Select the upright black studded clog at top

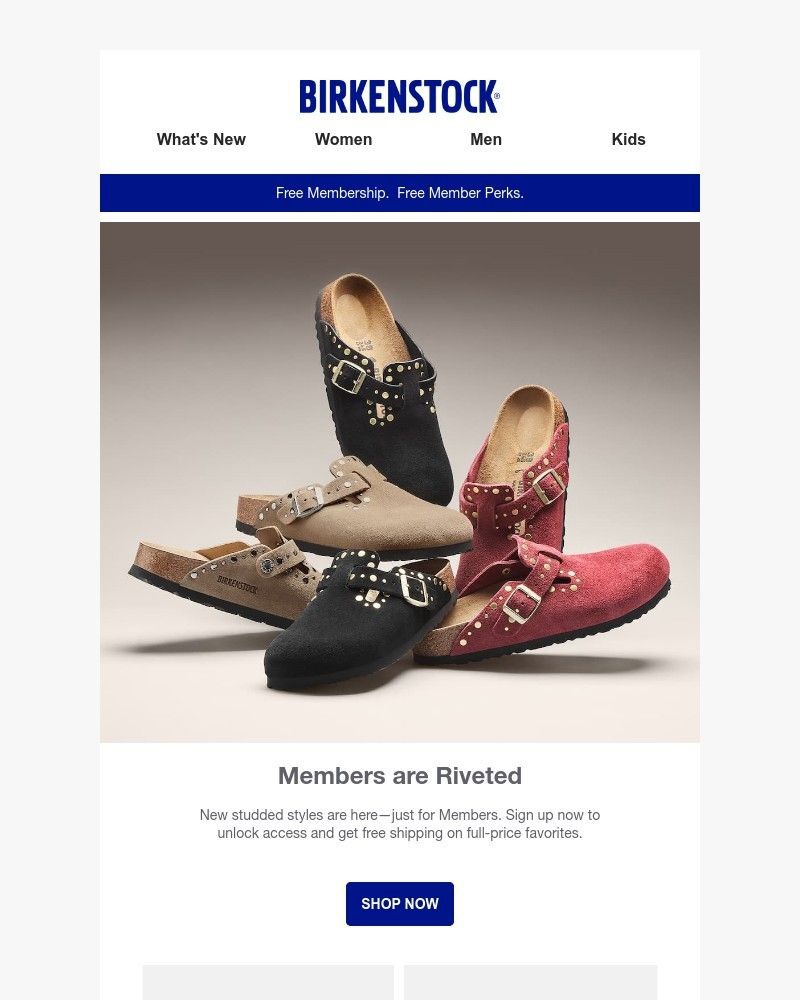click(x=383, y=389)
